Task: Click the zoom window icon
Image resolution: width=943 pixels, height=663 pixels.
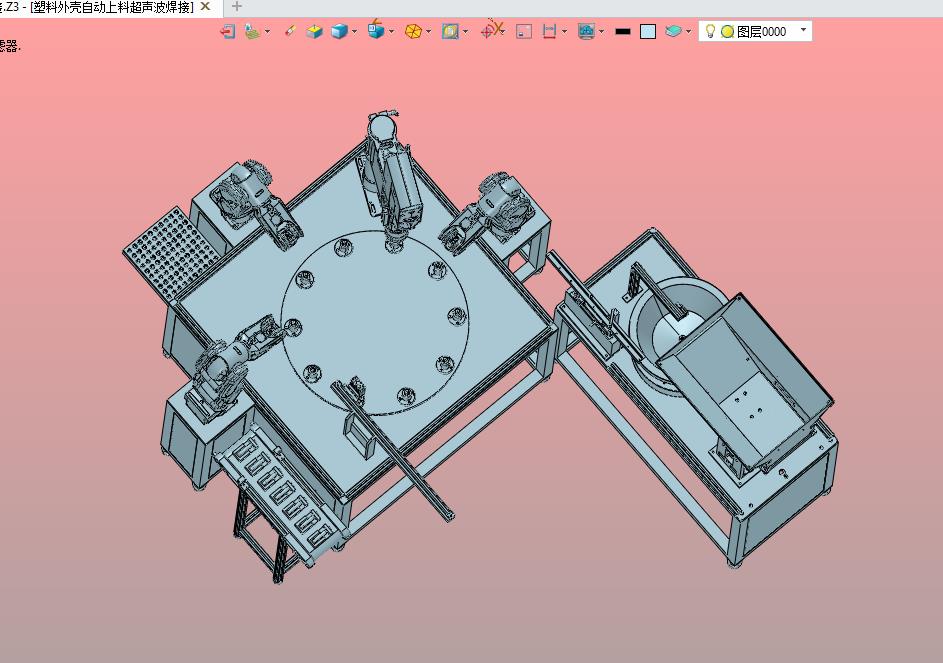Action: 450,31
